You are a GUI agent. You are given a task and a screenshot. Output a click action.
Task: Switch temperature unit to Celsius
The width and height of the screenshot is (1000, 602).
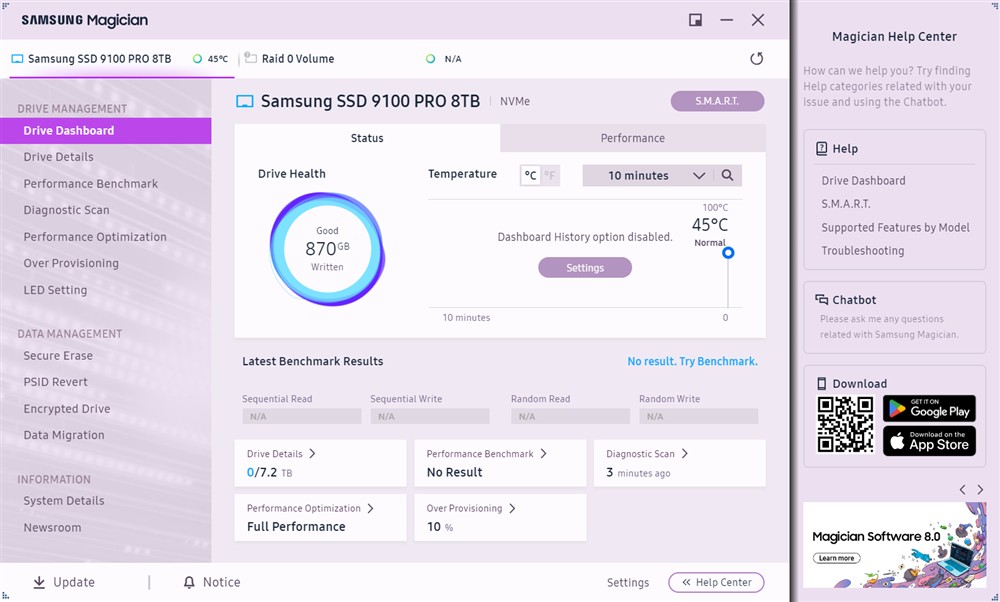point(530,176)
